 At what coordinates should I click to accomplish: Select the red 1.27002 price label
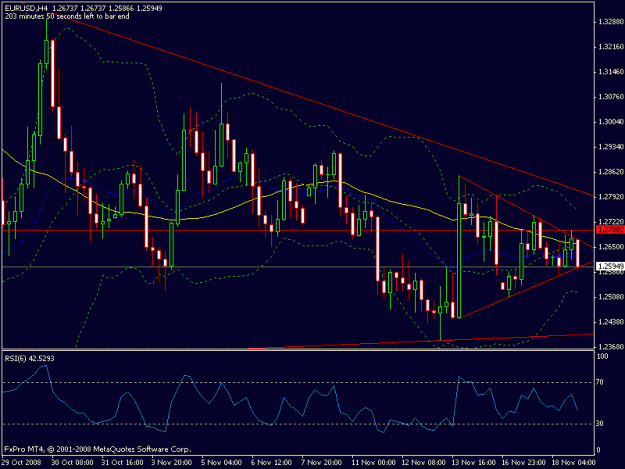pyautogui.click(x=610, y=230)
